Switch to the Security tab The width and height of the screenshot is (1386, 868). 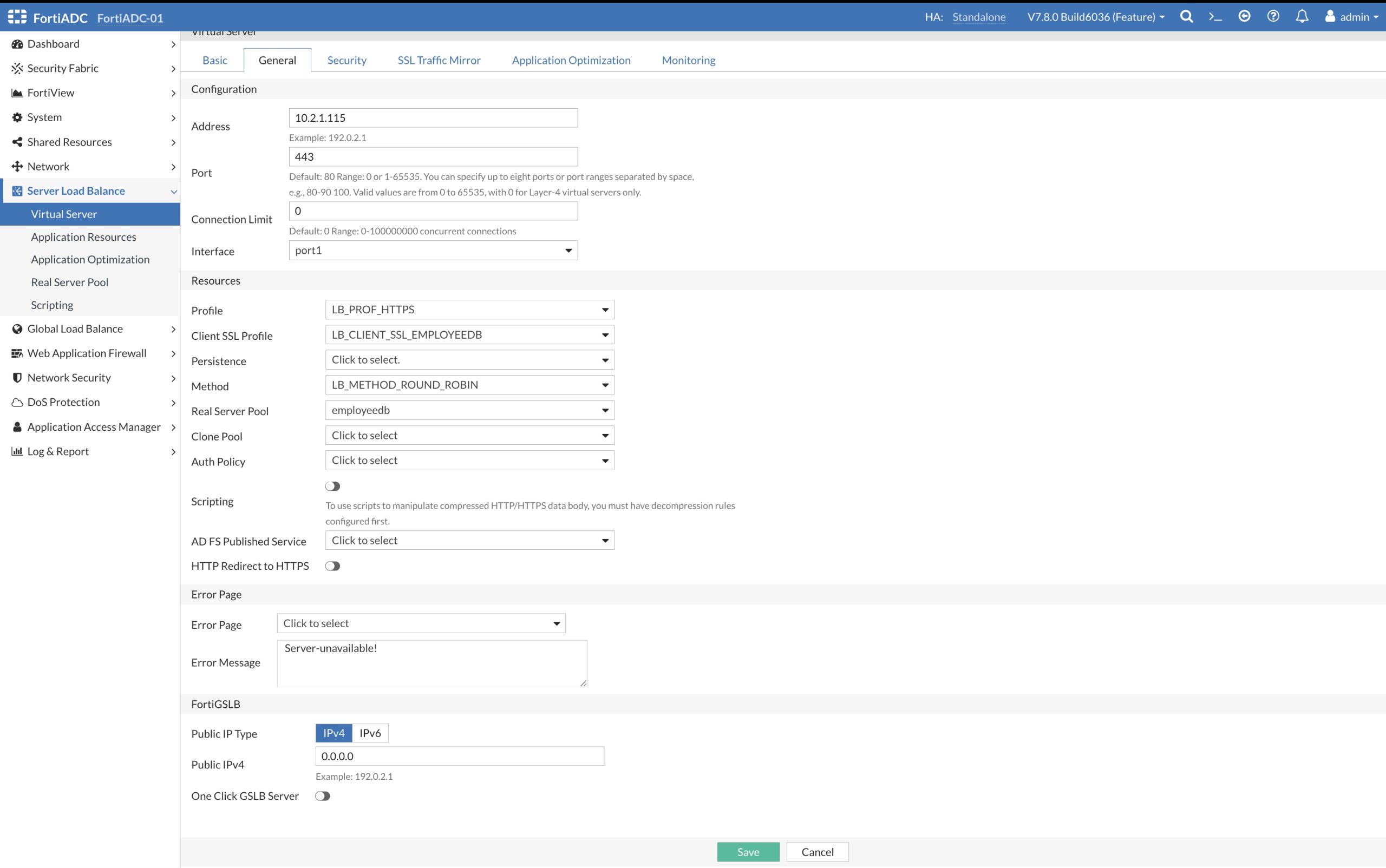coord(346,60)
